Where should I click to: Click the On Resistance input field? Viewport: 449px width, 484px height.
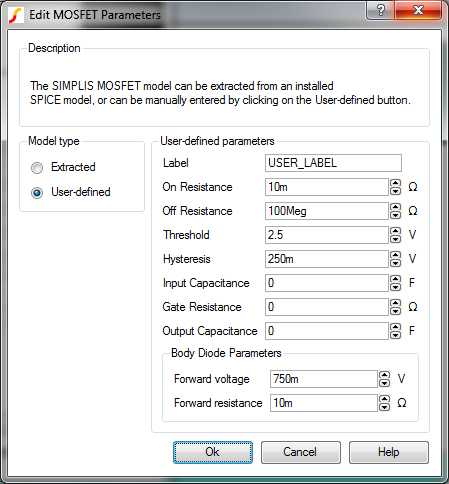coord(327,187)
